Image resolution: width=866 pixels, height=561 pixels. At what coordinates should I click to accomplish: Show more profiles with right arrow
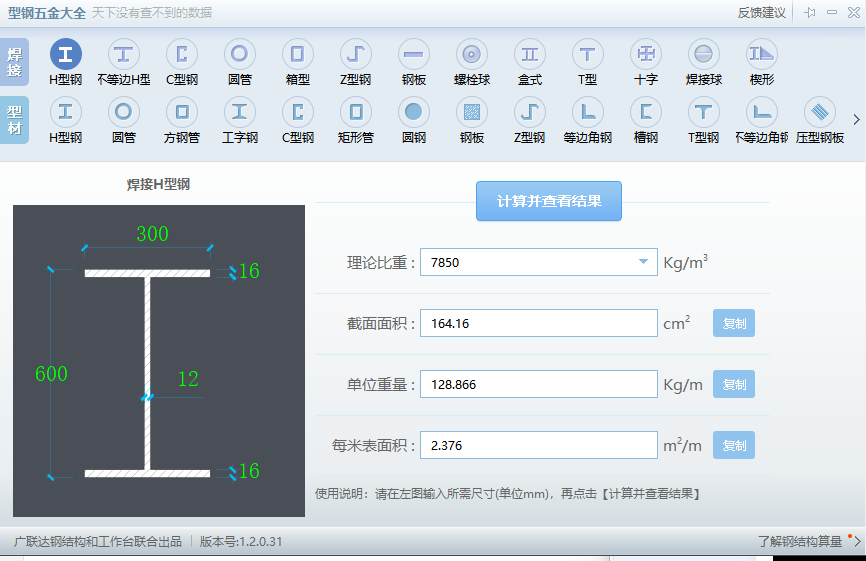point(856,119)
